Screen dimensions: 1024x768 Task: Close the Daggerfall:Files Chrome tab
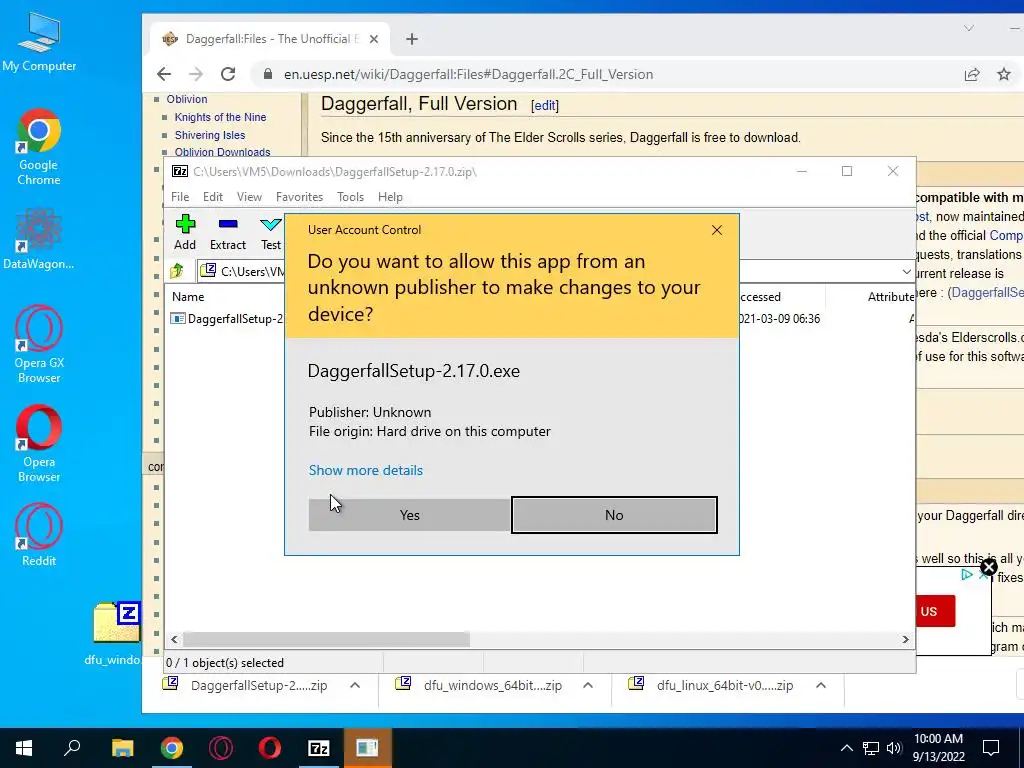tap(374, 39)
